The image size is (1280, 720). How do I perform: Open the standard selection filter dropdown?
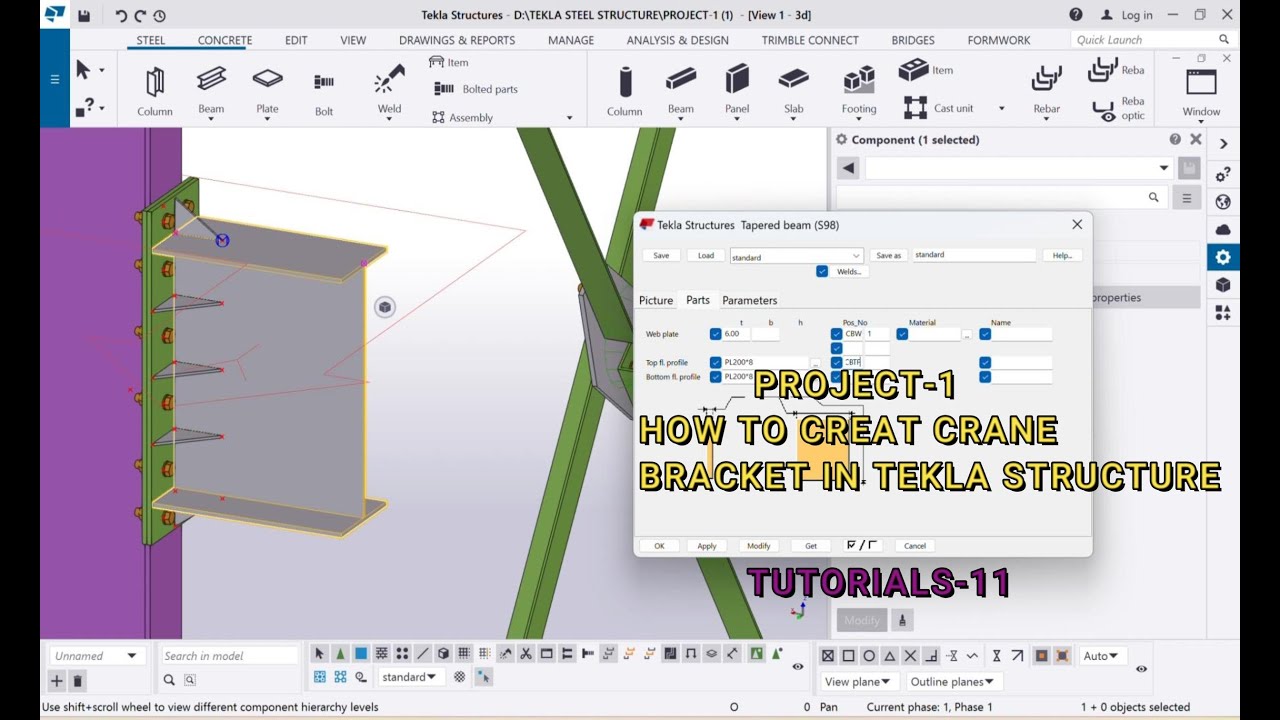(x=411, y=677)
